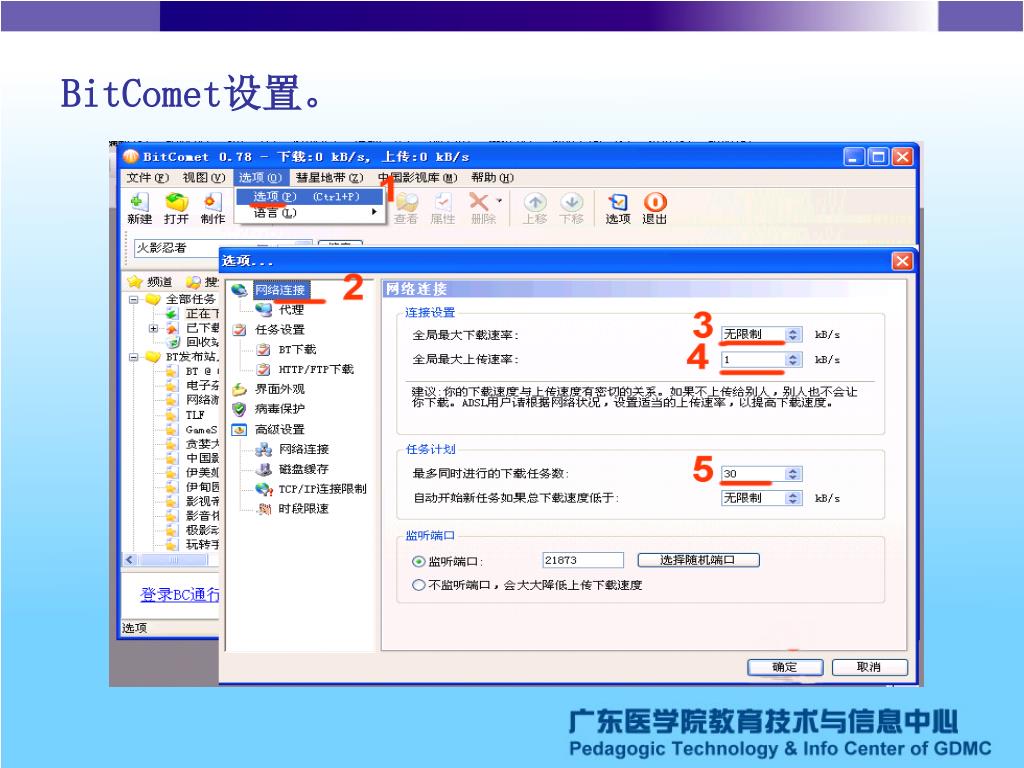The width and height of the screenshot is (1024, 768).
Task: Click the 全局最大下载速率 无限制 field
Action: coord(753,334)
